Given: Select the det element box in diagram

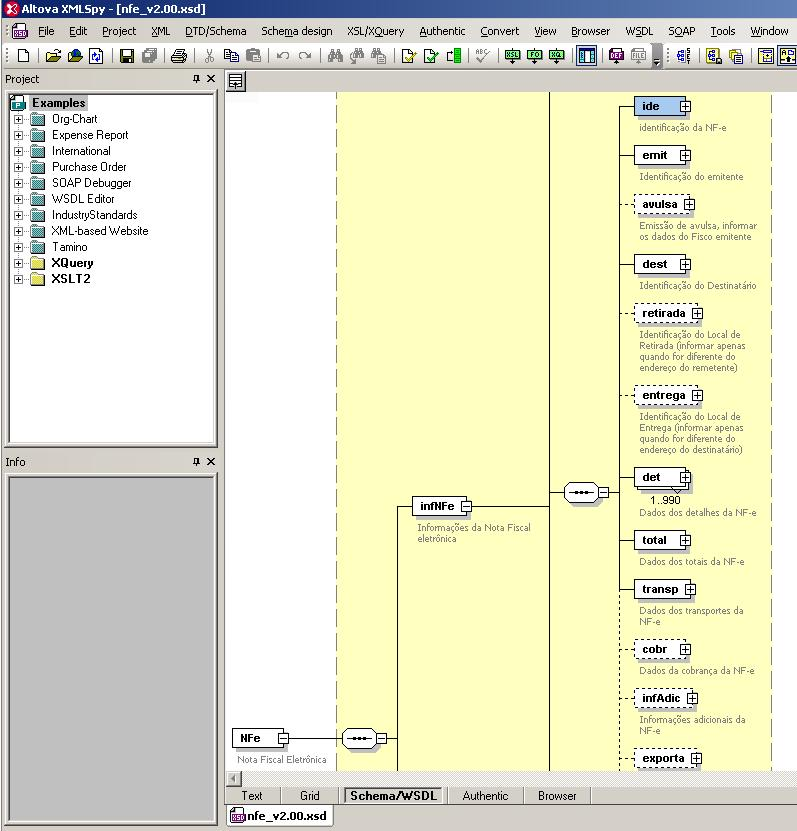Looking at the screenshot, I should 654,478.
